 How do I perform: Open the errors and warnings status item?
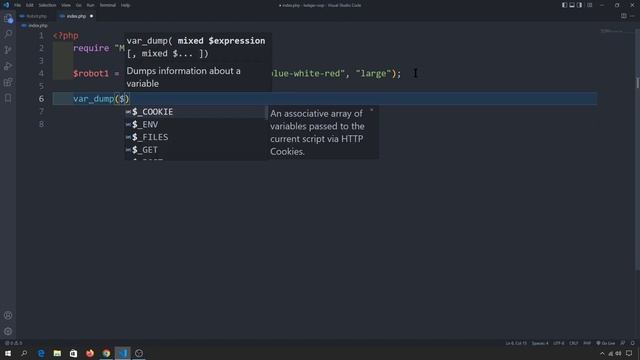click(x=13, y=343)
